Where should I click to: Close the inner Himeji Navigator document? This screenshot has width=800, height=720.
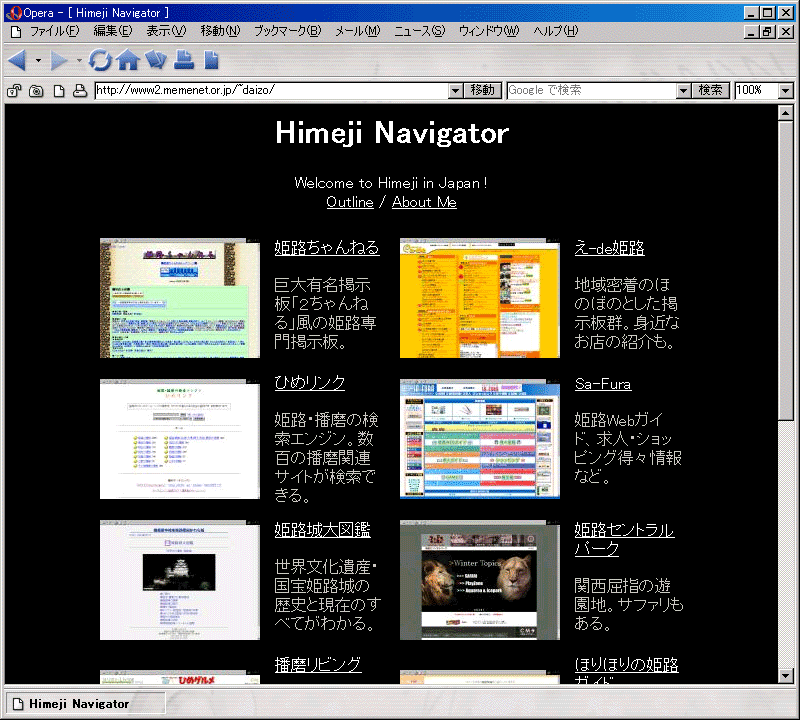pyautogui.click(x=786, y=32)
